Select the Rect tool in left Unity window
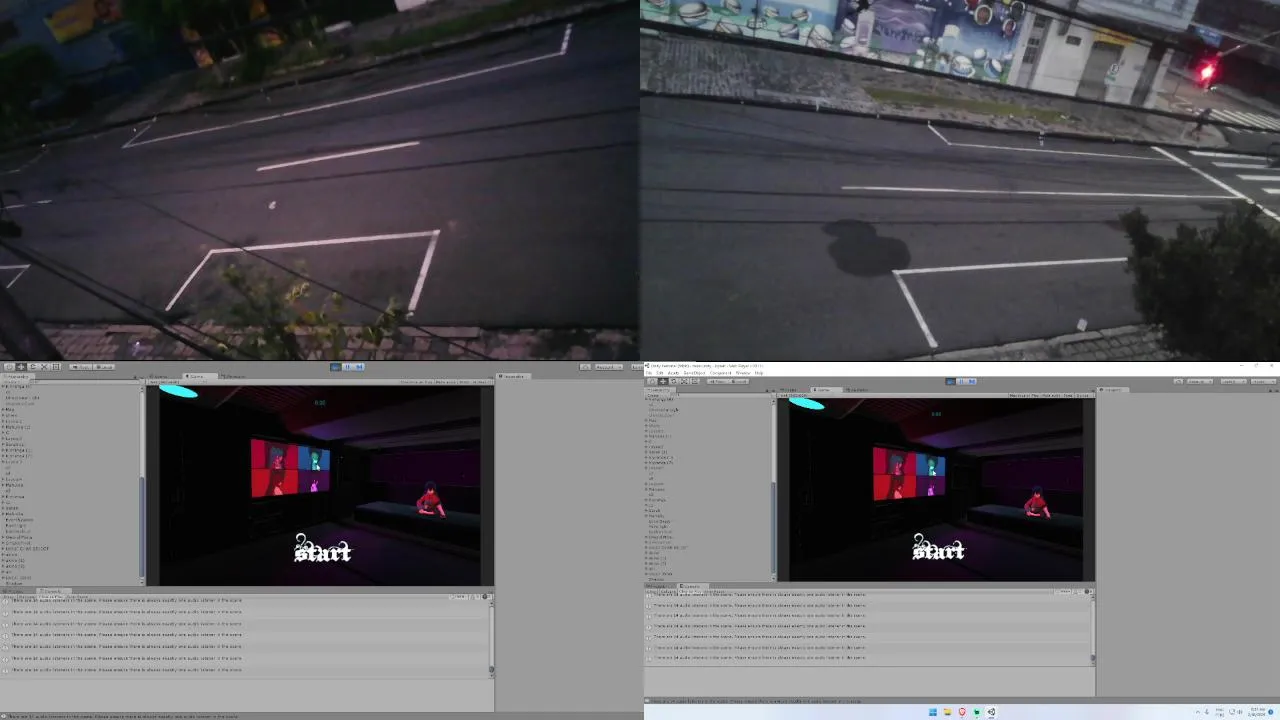The image size is (1280, 720). pyautogui.click(x=55, y=367)
